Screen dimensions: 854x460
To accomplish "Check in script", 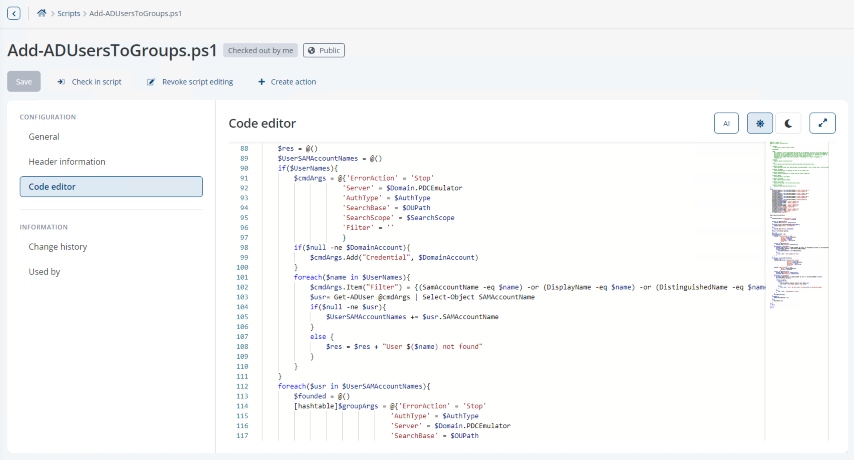I will point(89,82).
